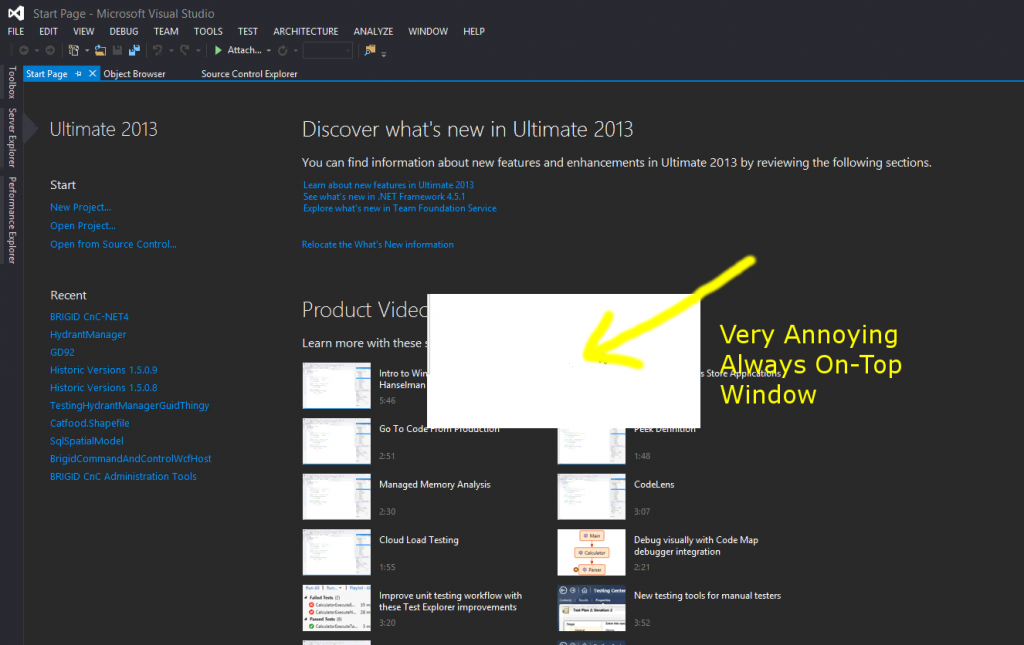Screen dimensions: 1024x645
Task: Select the Start Page tab
Action: click(x=47, y=74)
